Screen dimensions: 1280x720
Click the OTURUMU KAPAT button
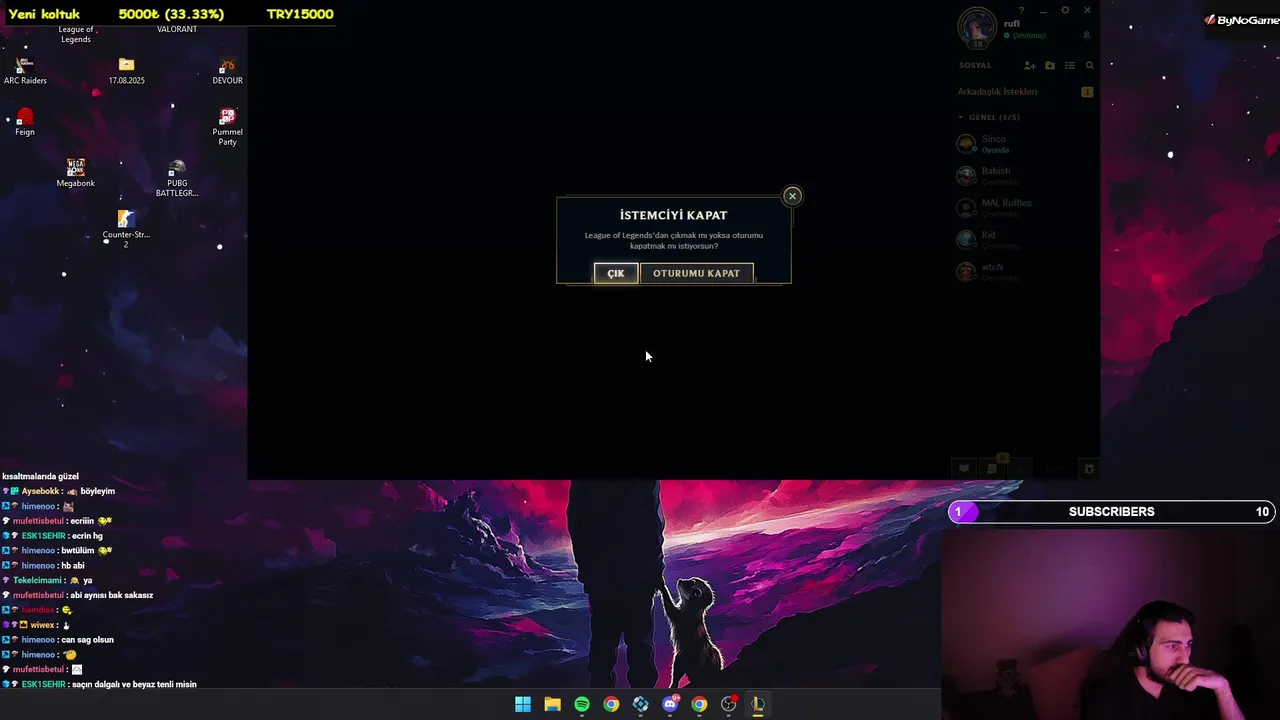696,273
